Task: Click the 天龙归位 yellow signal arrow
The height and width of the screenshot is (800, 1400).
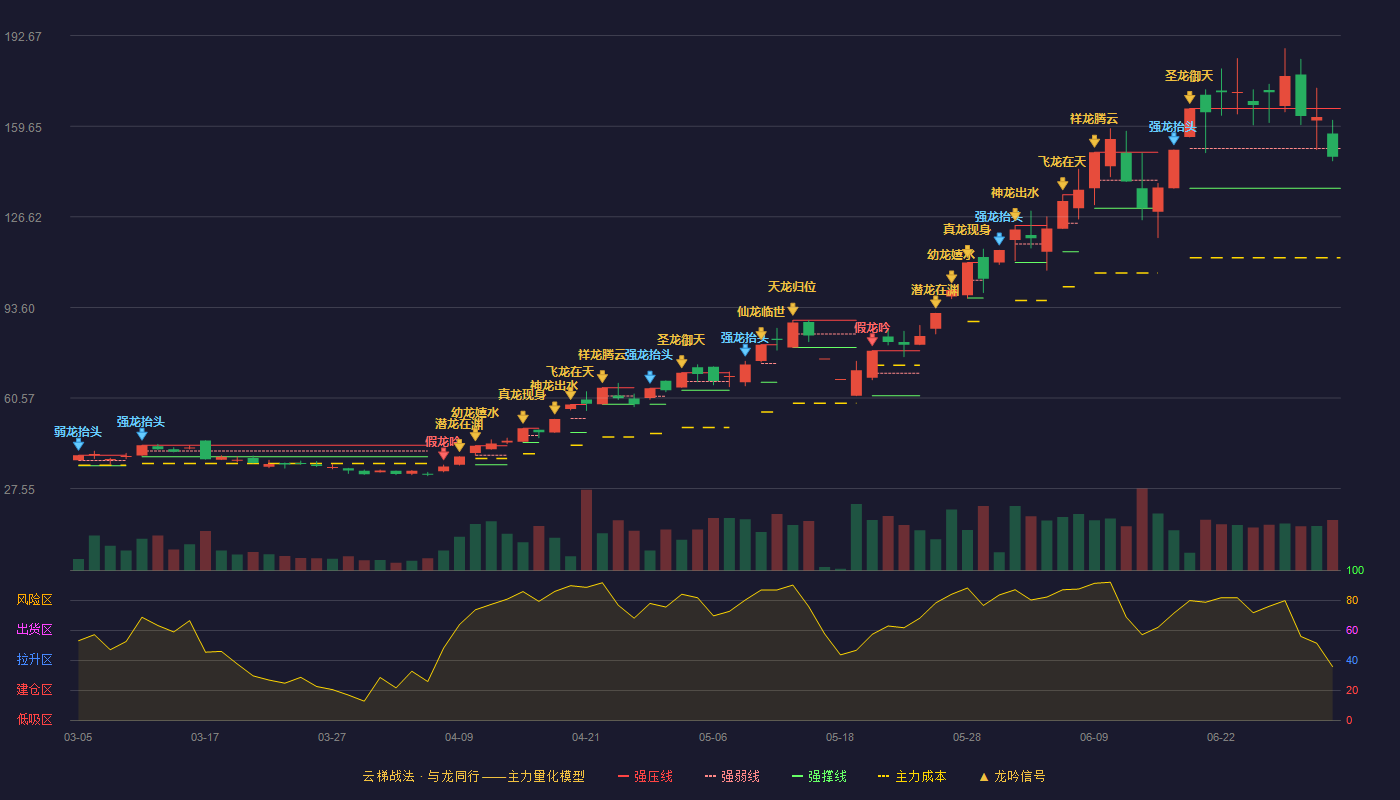Action: click(x=792, y=310)
